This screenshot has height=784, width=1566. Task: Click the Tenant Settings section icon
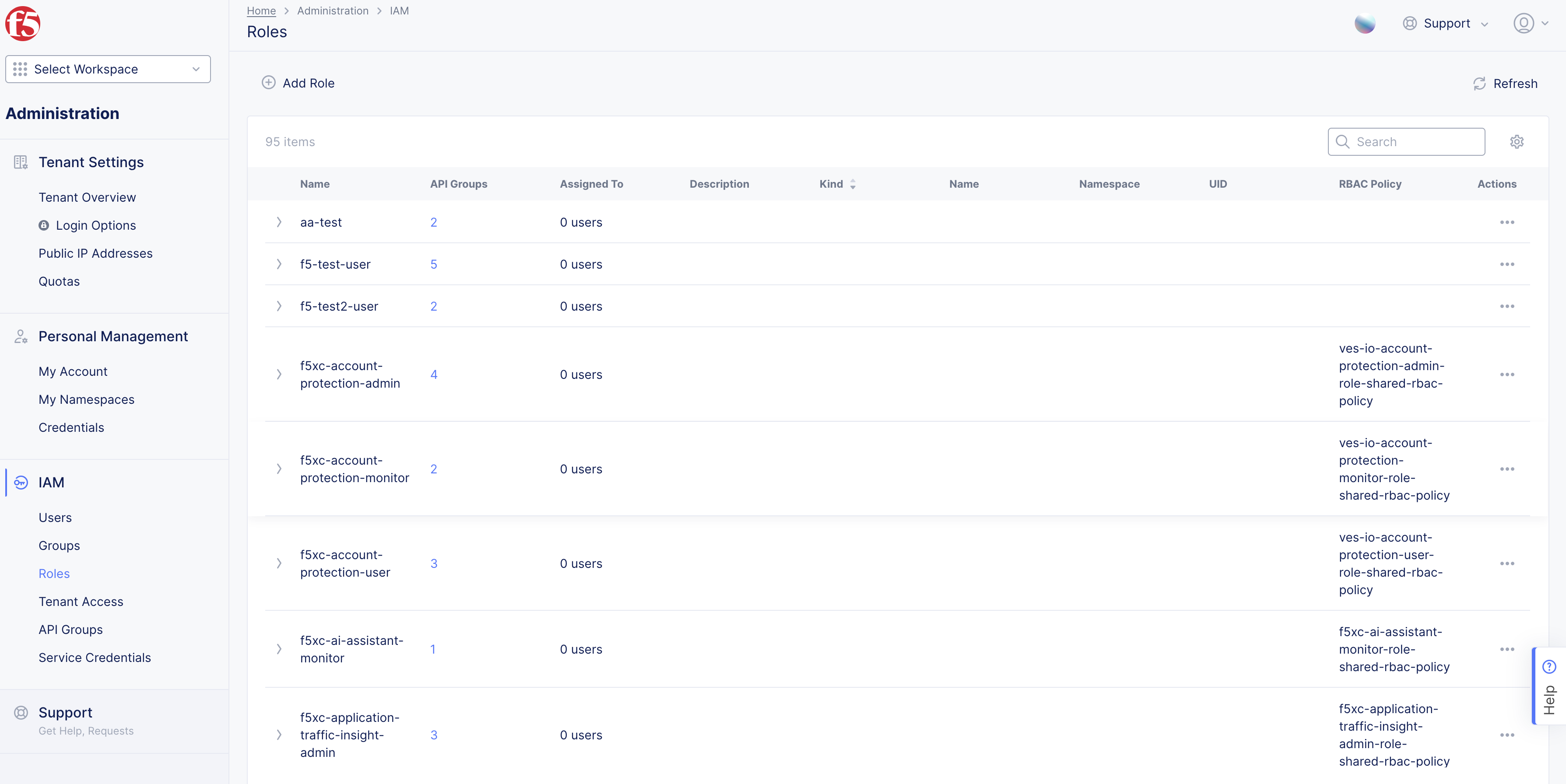21,162
